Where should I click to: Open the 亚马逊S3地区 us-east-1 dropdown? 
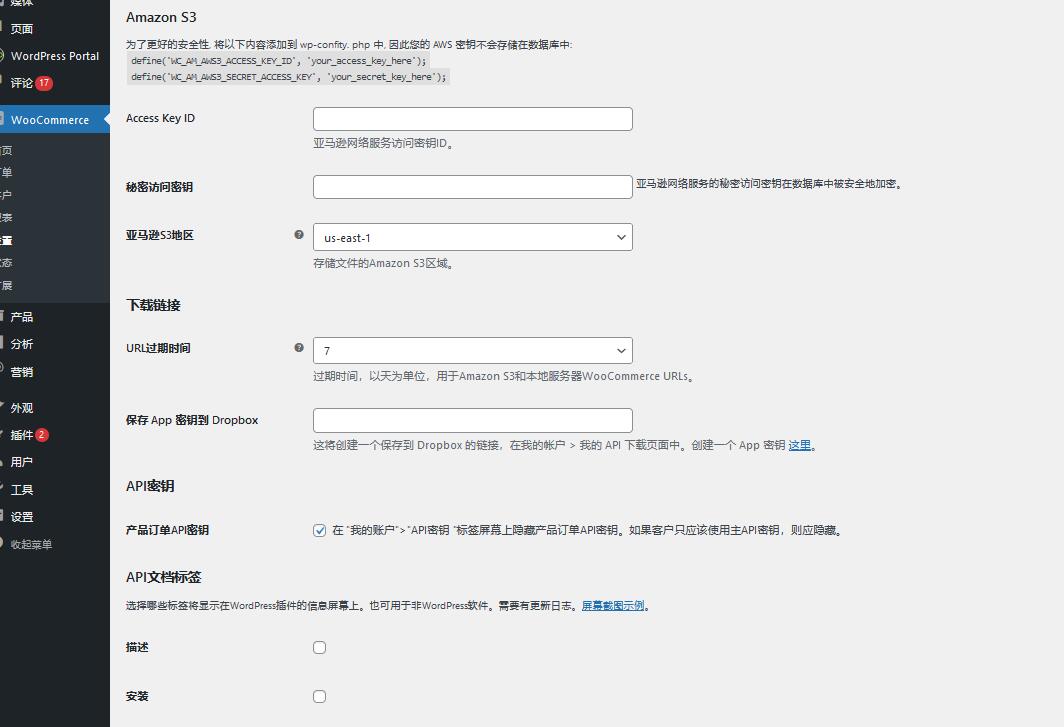(x=472, y=237)
